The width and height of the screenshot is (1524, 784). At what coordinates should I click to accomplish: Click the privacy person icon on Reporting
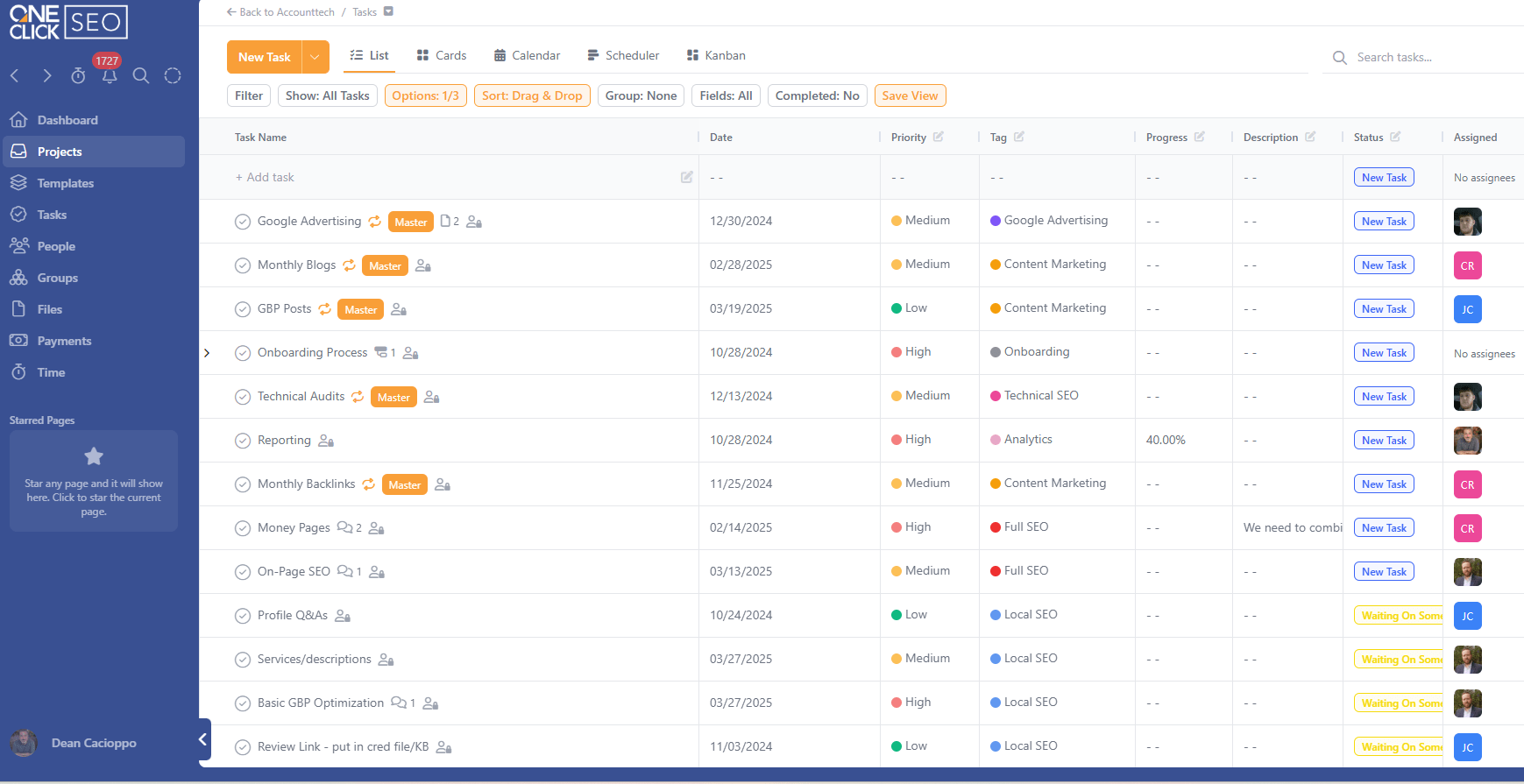(326, 441)
